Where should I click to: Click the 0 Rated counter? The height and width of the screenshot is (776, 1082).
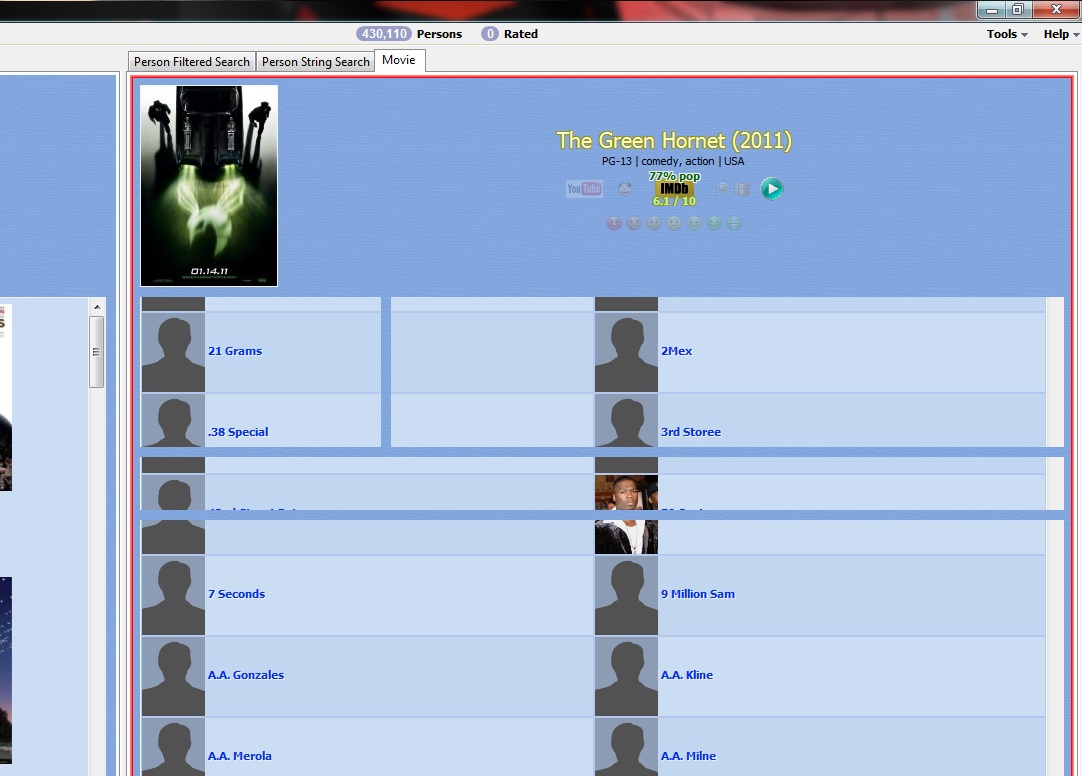pyautogui.click(x=509, y=34)
